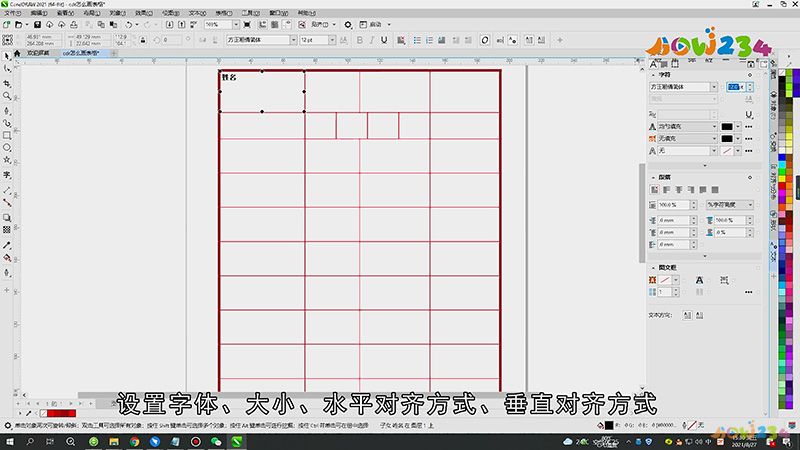Toggle Underline in the property bar
The height and width of the screenshot is (450, 800).
coord(384,40)
